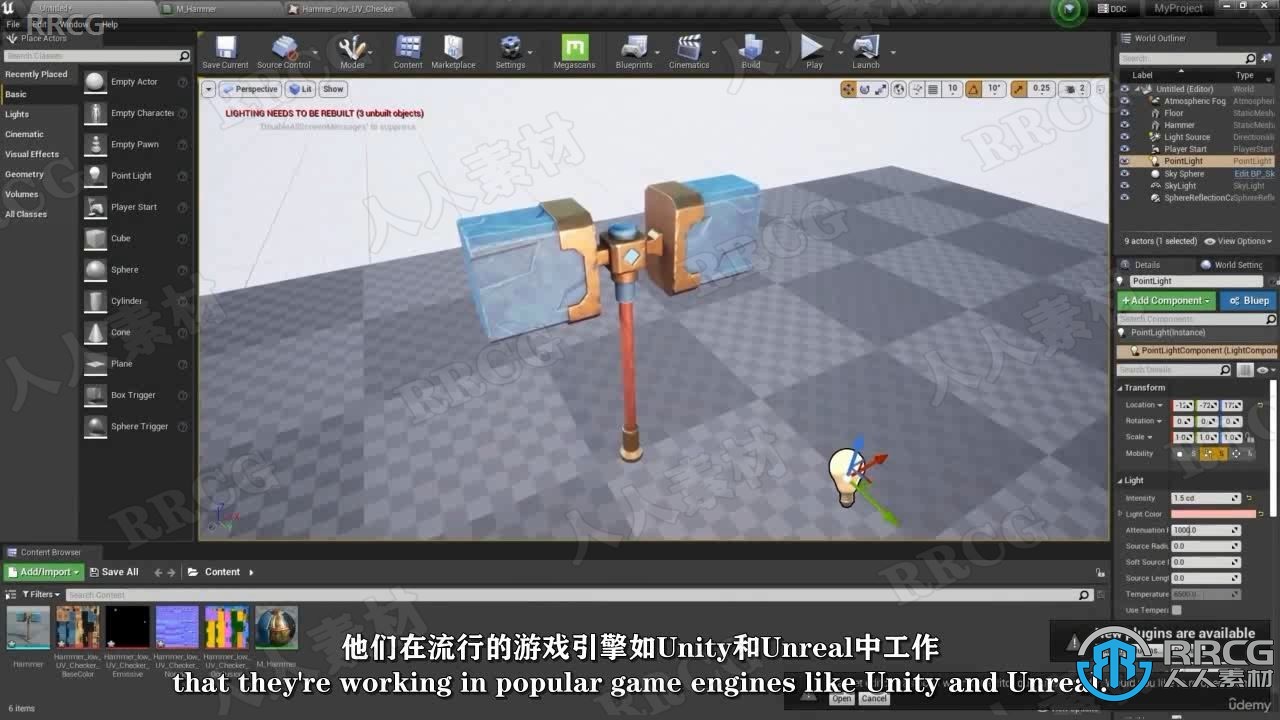Open the Light Color swatch picker
Viewport: 1280px width, 720px height.
click(x=1213, y=514)
